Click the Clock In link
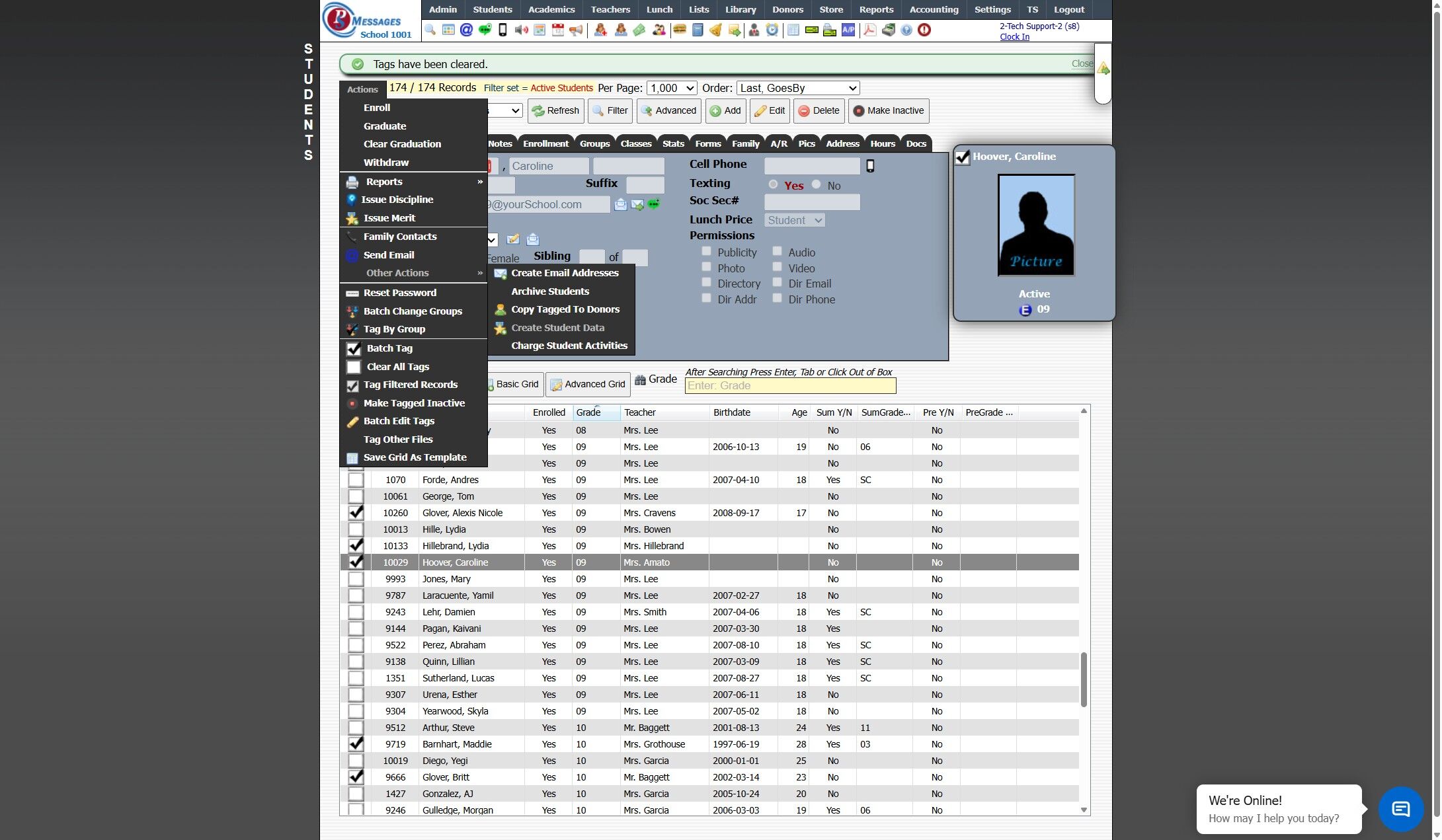The image size is (1442, 840). [1014, 37]
